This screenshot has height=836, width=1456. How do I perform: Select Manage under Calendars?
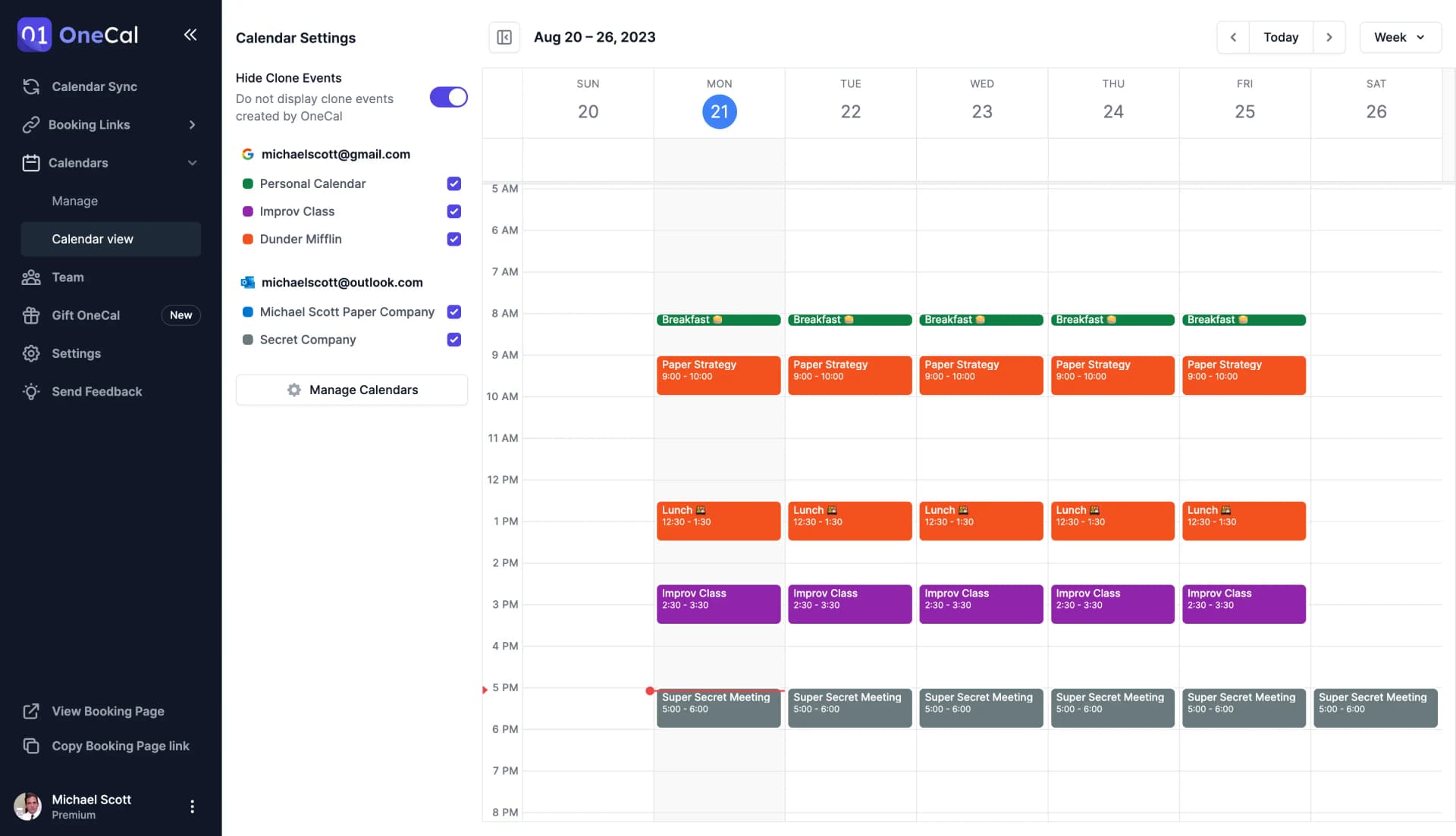pos(74,201)
